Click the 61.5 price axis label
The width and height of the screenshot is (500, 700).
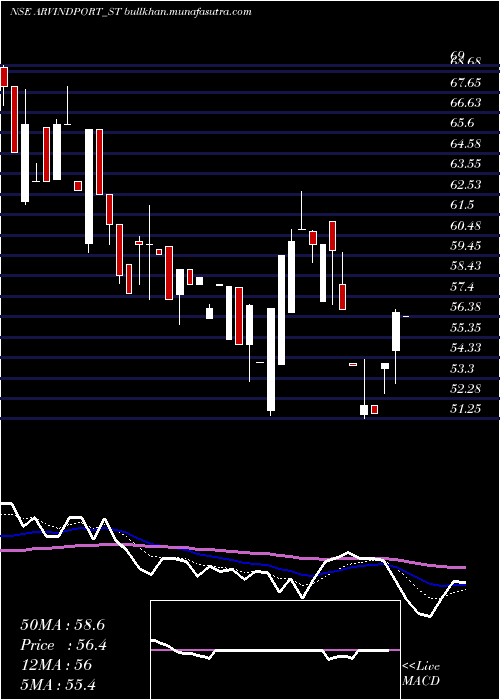(462, 205)
